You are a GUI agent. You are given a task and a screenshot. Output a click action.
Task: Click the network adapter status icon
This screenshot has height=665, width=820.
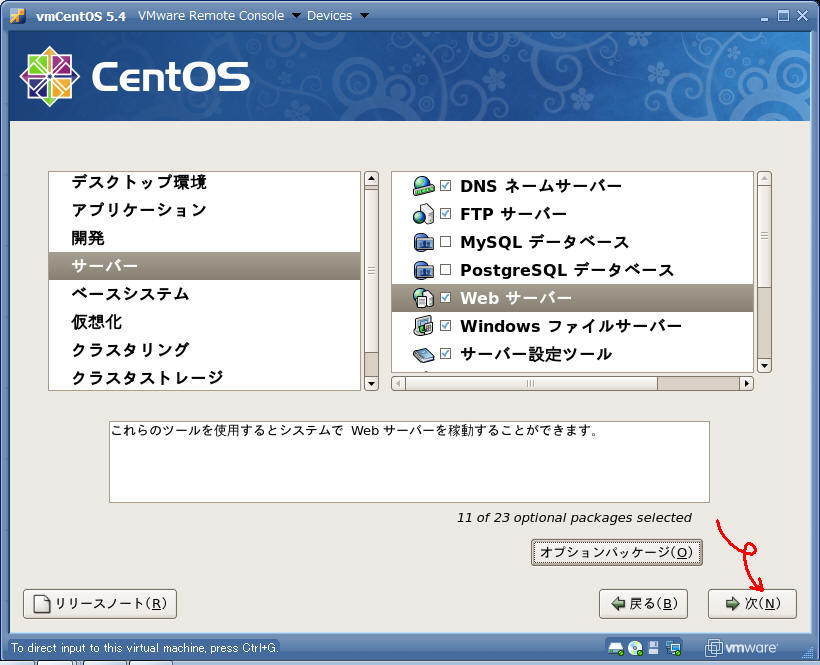673,647
